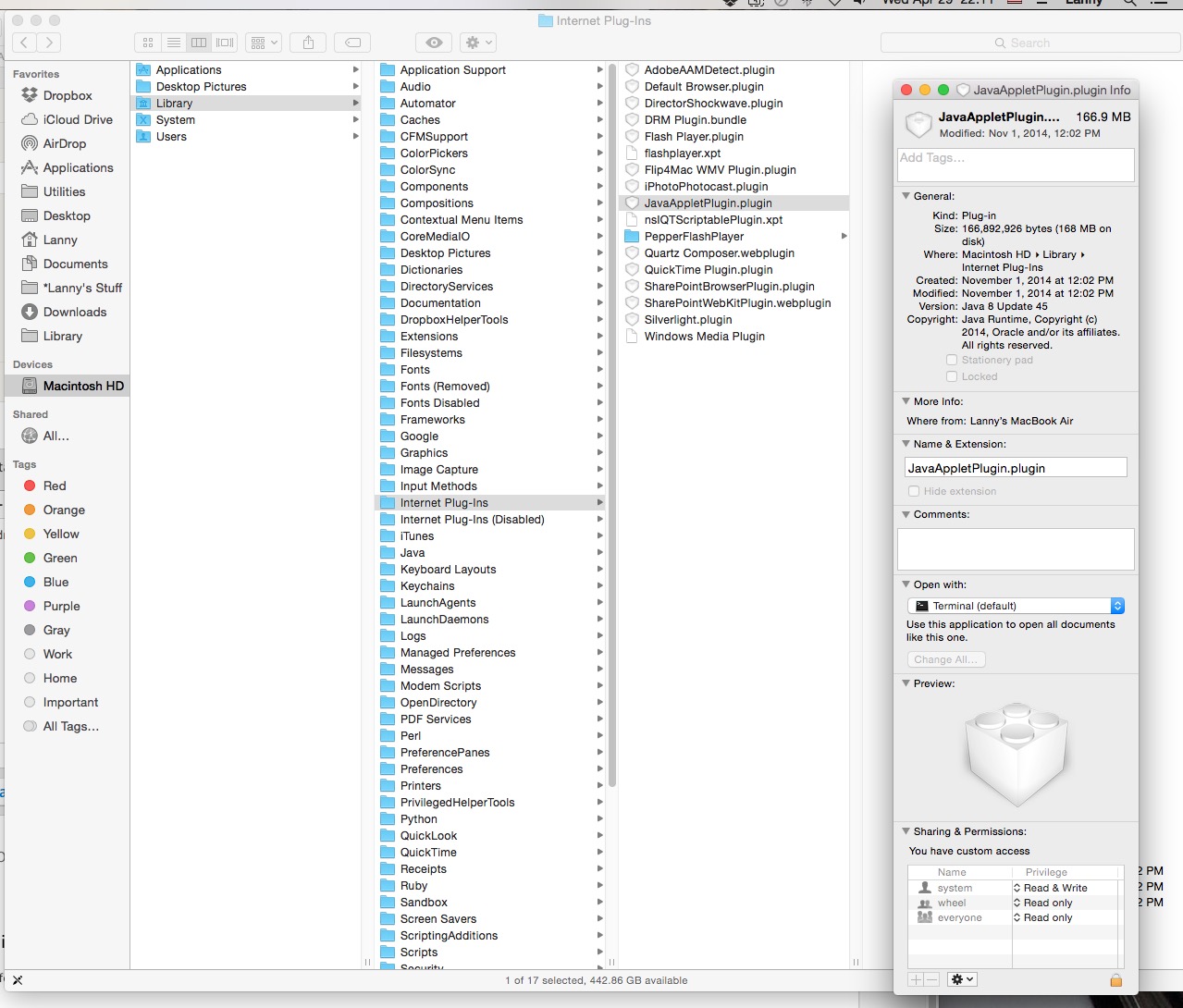Click the lock icon to unlock permissions

click(x=1115, y=980)
